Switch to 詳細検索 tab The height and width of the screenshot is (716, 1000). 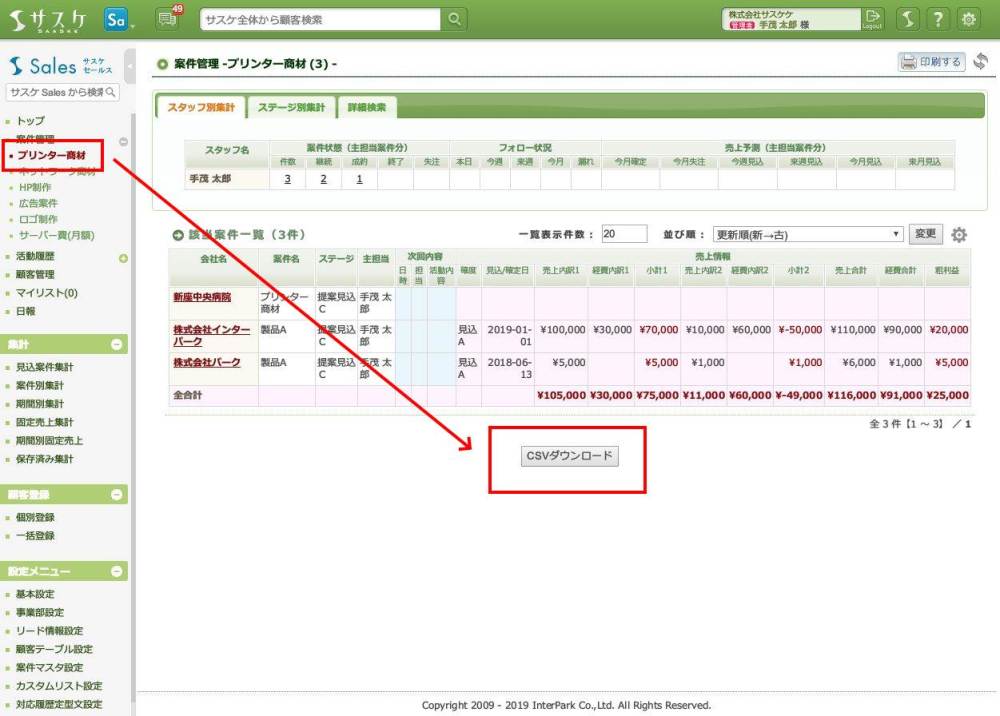tap(367, 107)
